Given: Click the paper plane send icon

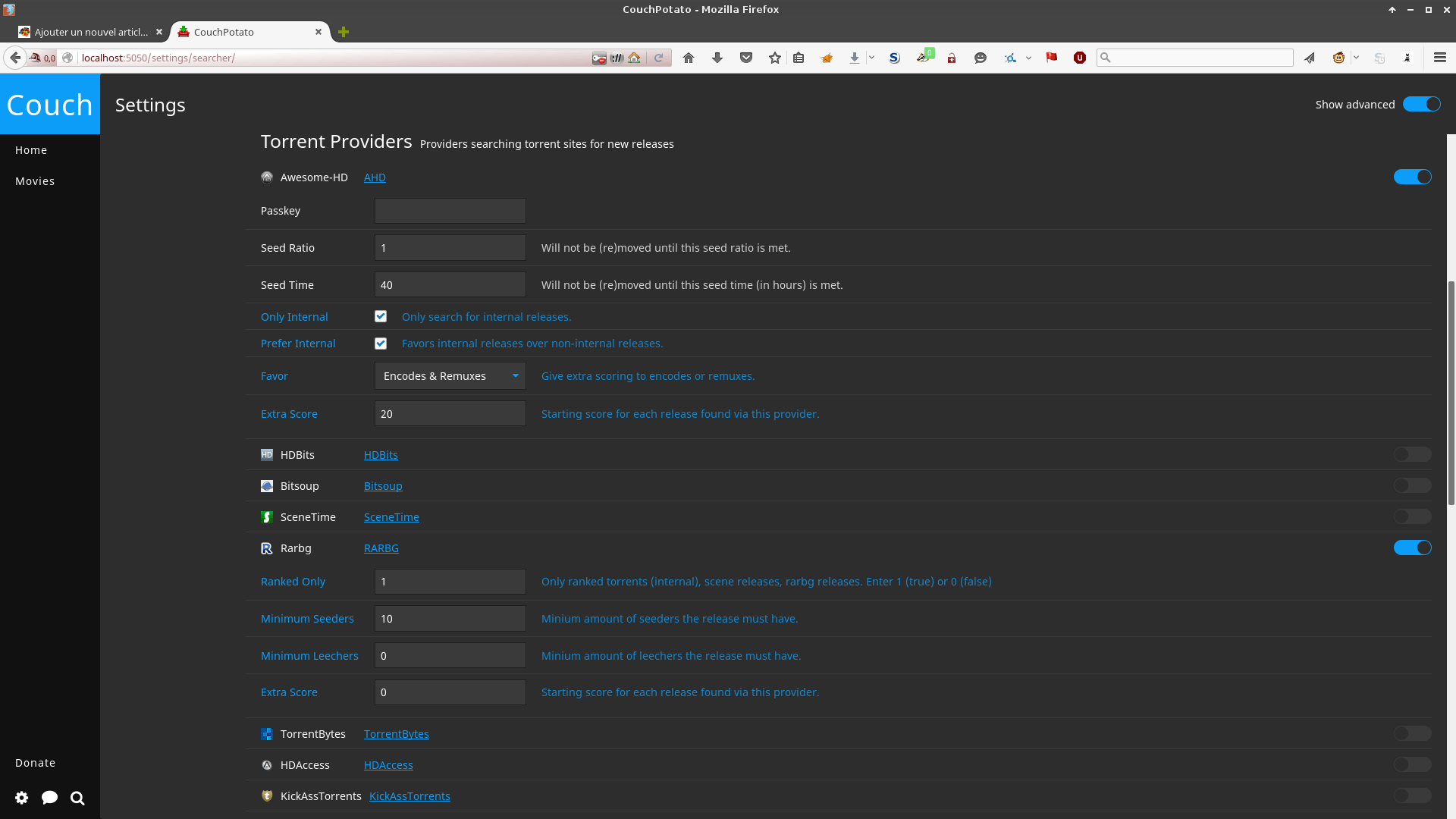Looking at the screenshot, I should click(x=1310, y=58).
